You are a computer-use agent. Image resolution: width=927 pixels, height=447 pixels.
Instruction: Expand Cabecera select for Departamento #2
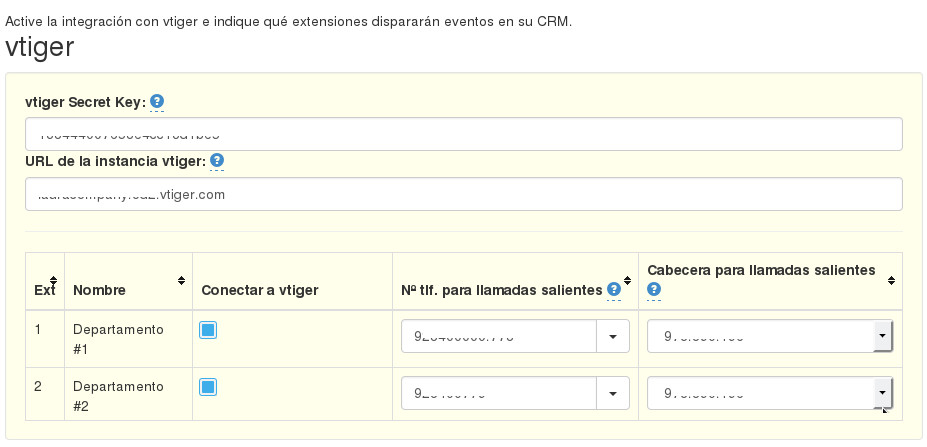[882, 393]
